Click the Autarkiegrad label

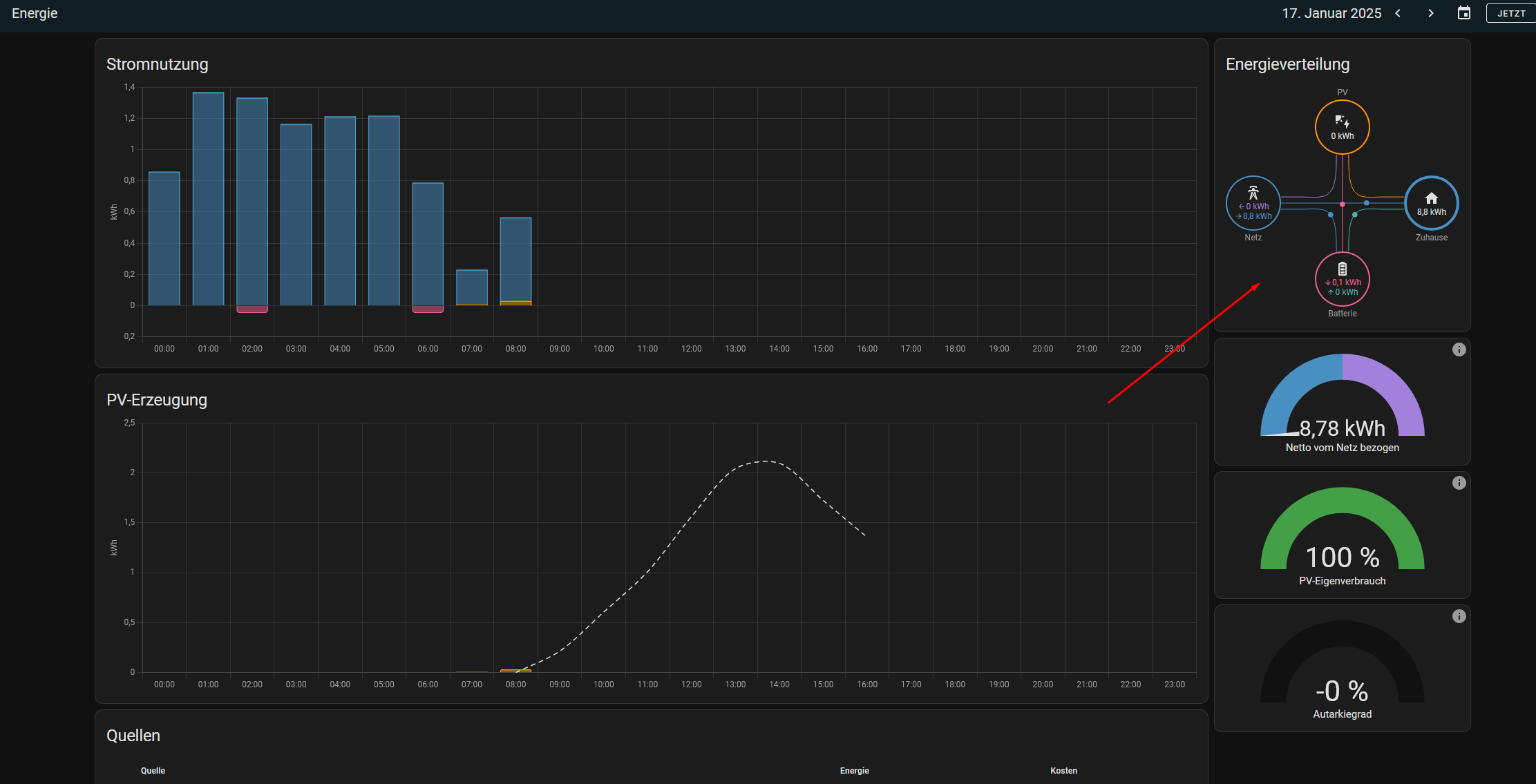(1342, 714)
